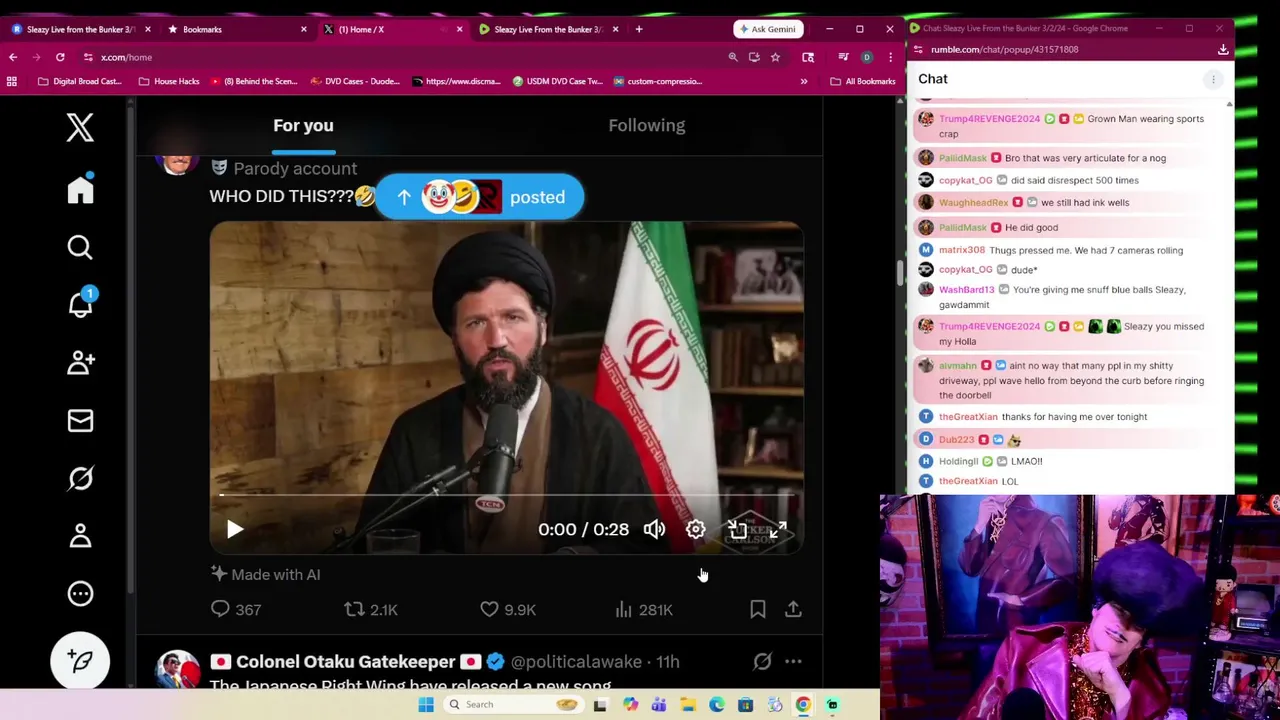Open the Digital Broad Cast bookmark folder
Viewport: 1280px width, 720px height.
pos(79,81)
